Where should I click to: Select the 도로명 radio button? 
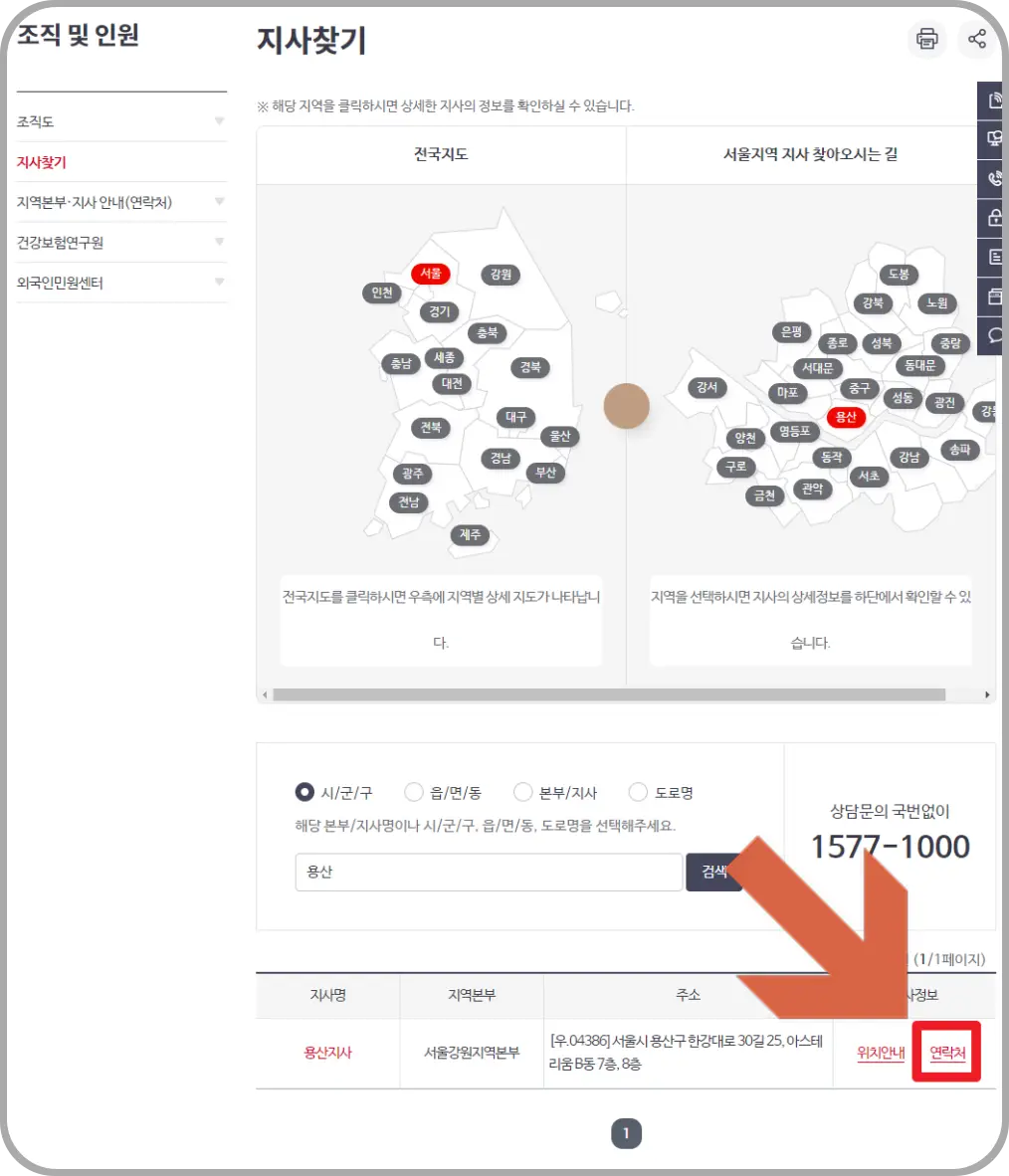(x=638, y=792)
